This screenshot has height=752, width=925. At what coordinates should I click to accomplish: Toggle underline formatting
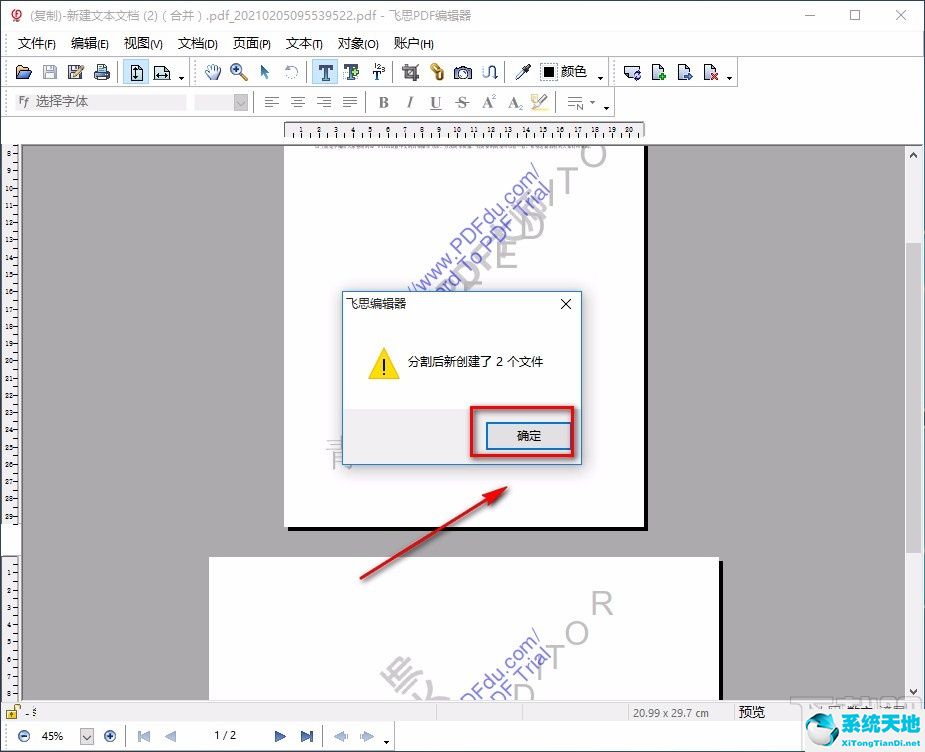pyautogui.click(x=436, y=103)
